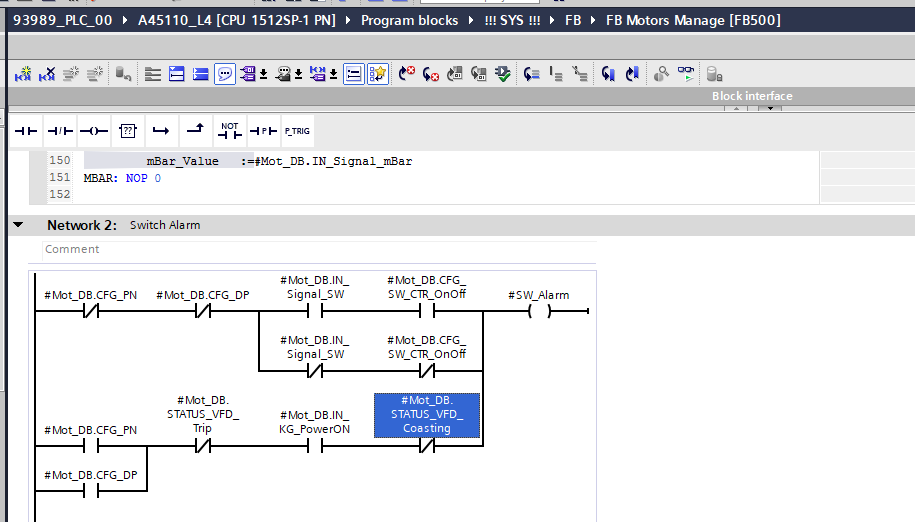Click the Indent text lines icon
The width and height of the screenshot is (915, 522).
click(x=556, y=74)
